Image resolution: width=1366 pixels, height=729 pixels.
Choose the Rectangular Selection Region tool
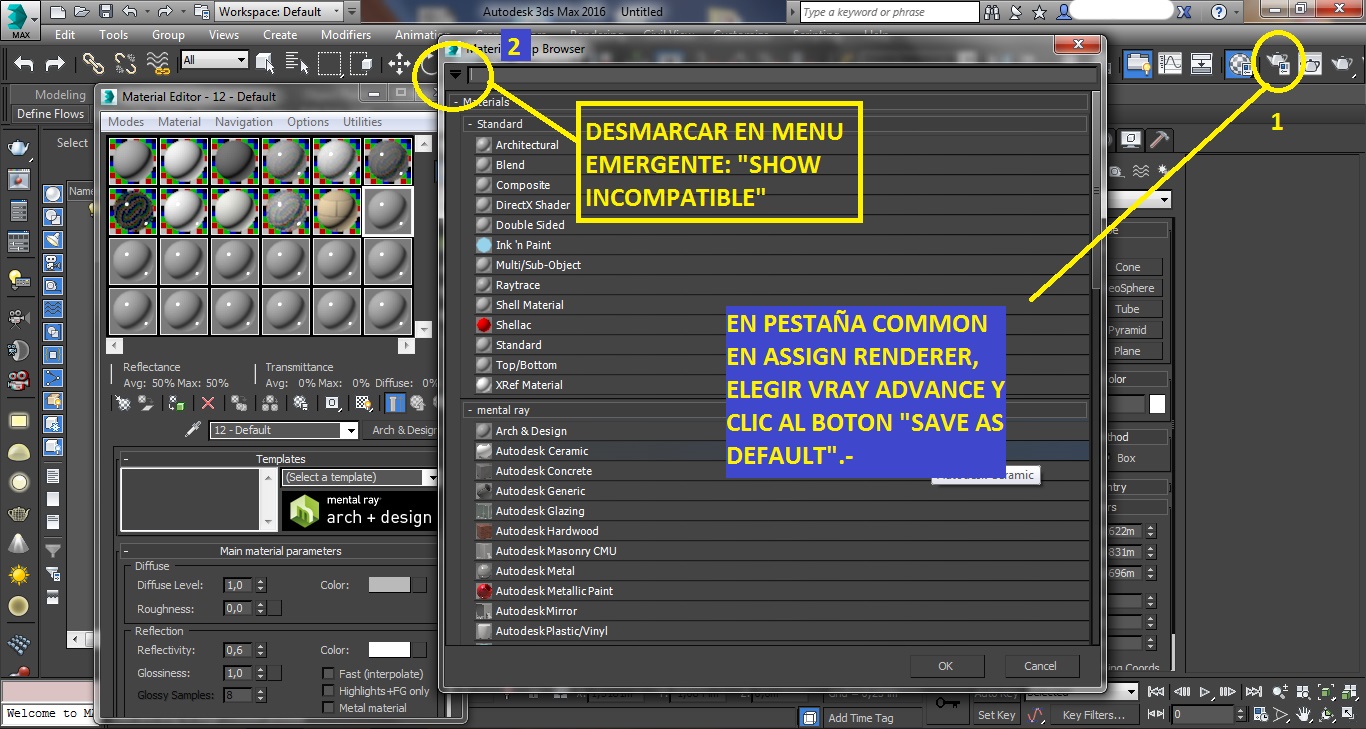(x=329, y=63)
